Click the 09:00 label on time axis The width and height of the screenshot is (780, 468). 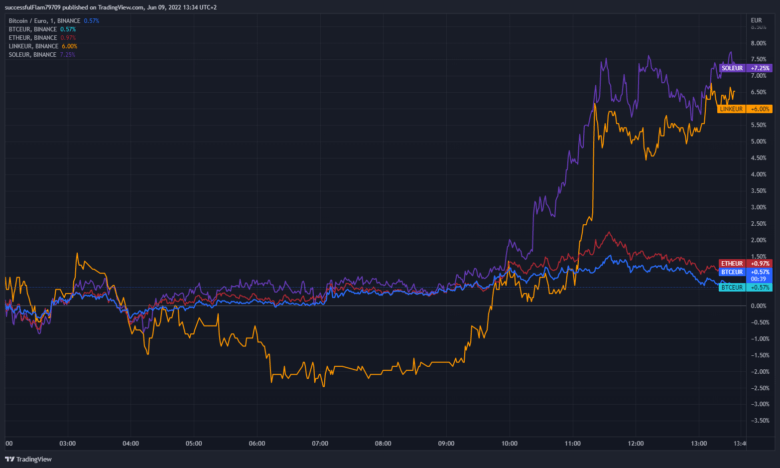coord(446,444)
